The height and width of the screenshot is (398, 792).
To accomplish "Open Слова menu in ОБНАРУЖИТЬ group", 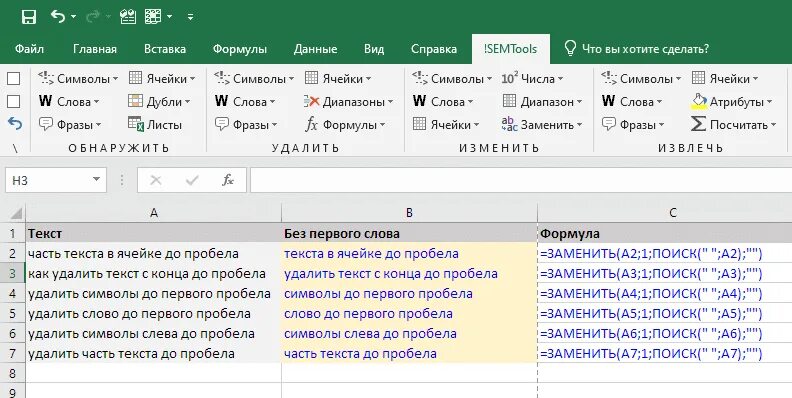I will pos(69,102).
